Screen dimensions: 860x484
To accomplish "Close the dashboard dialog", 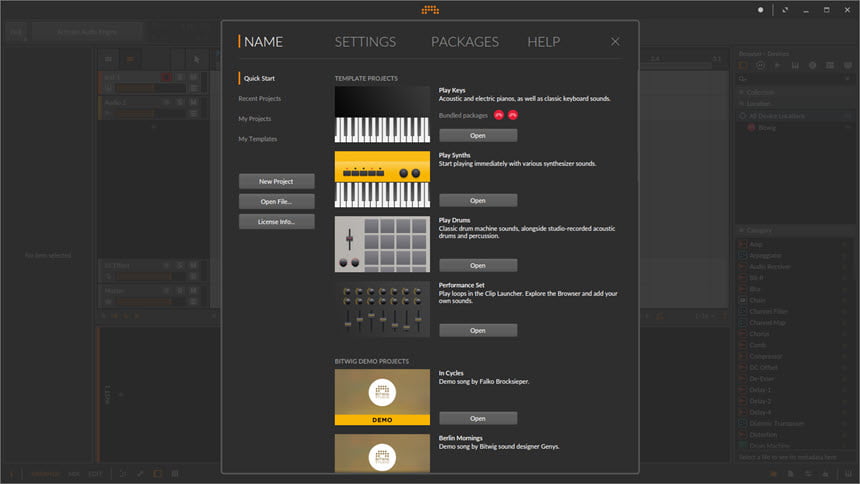I will point(615,42).
